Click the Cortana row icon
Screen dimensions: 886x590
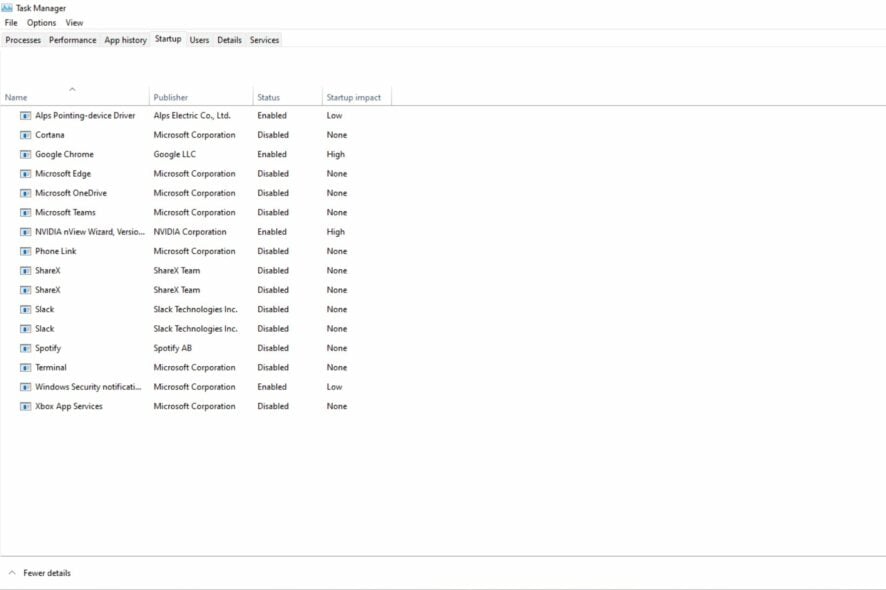25,135
